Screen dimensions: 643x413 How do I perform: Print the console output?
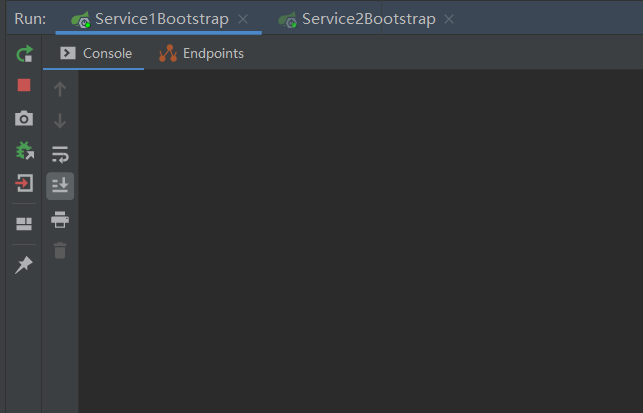[x=60, y=219]
